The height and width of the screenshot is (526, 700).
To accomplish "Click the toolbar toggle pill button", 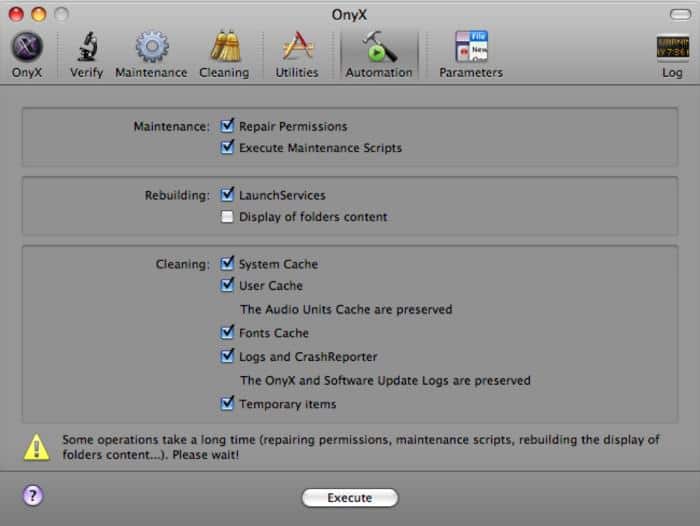I will tap(676, 15).
